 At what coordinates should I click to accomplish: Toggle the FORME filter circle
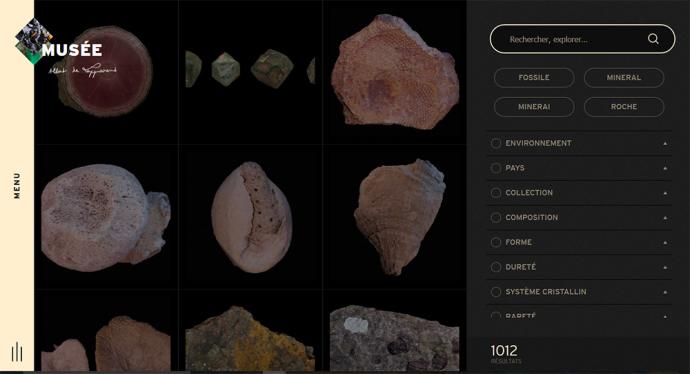coord(496,242)
